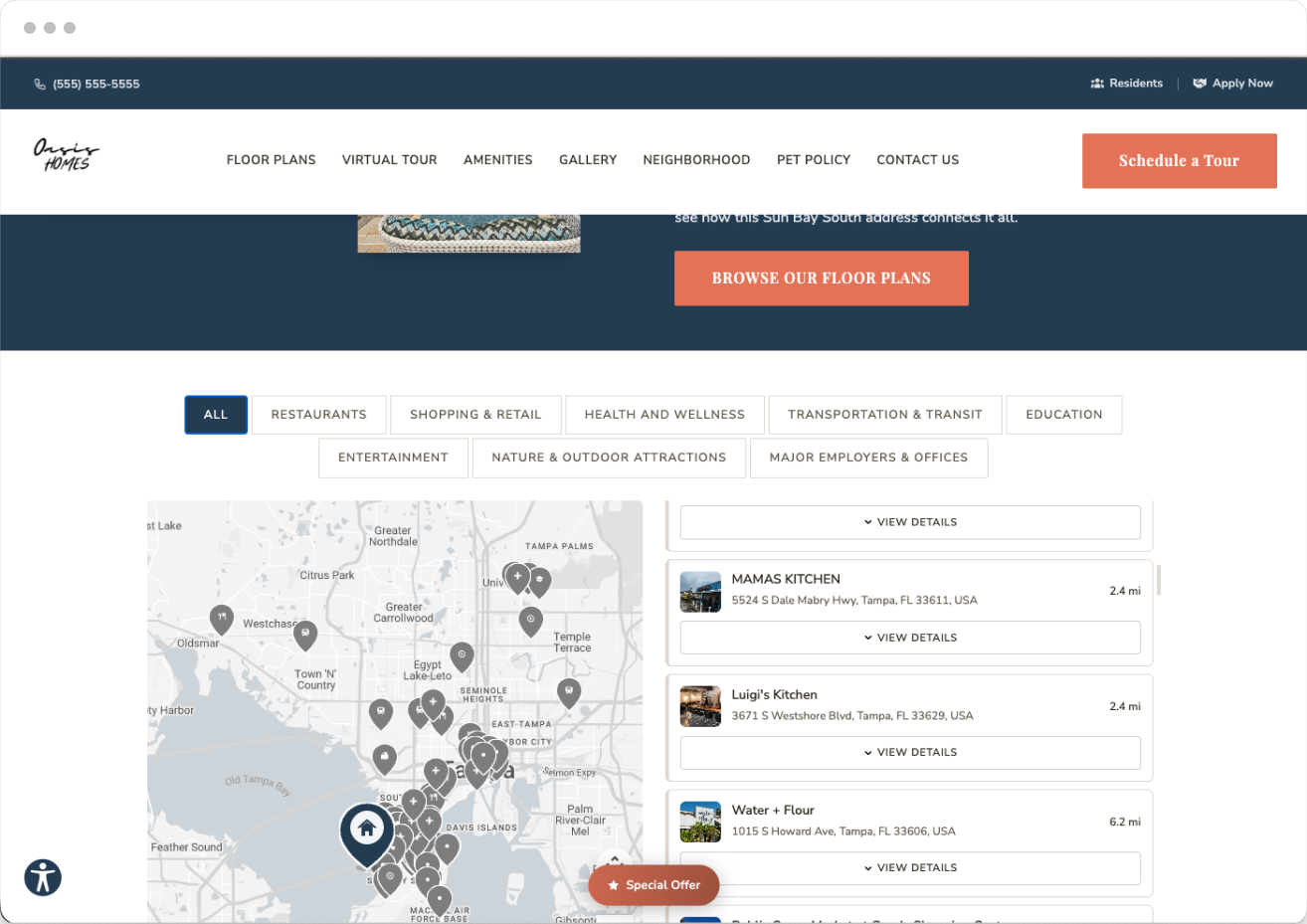
Task: Click the star icon in Special Offer
Action: point(614,885)
